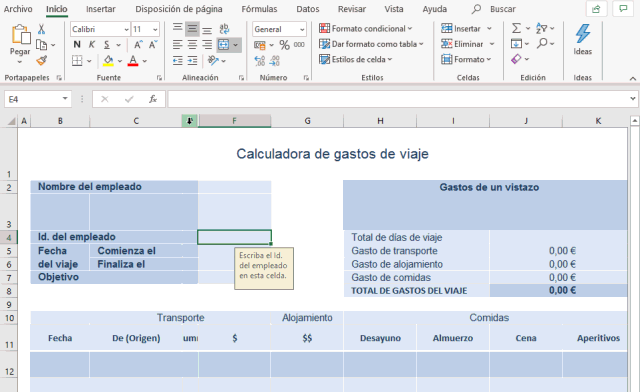Open Formato cells menu
This screenshot has width=640, height=392.
466,60
